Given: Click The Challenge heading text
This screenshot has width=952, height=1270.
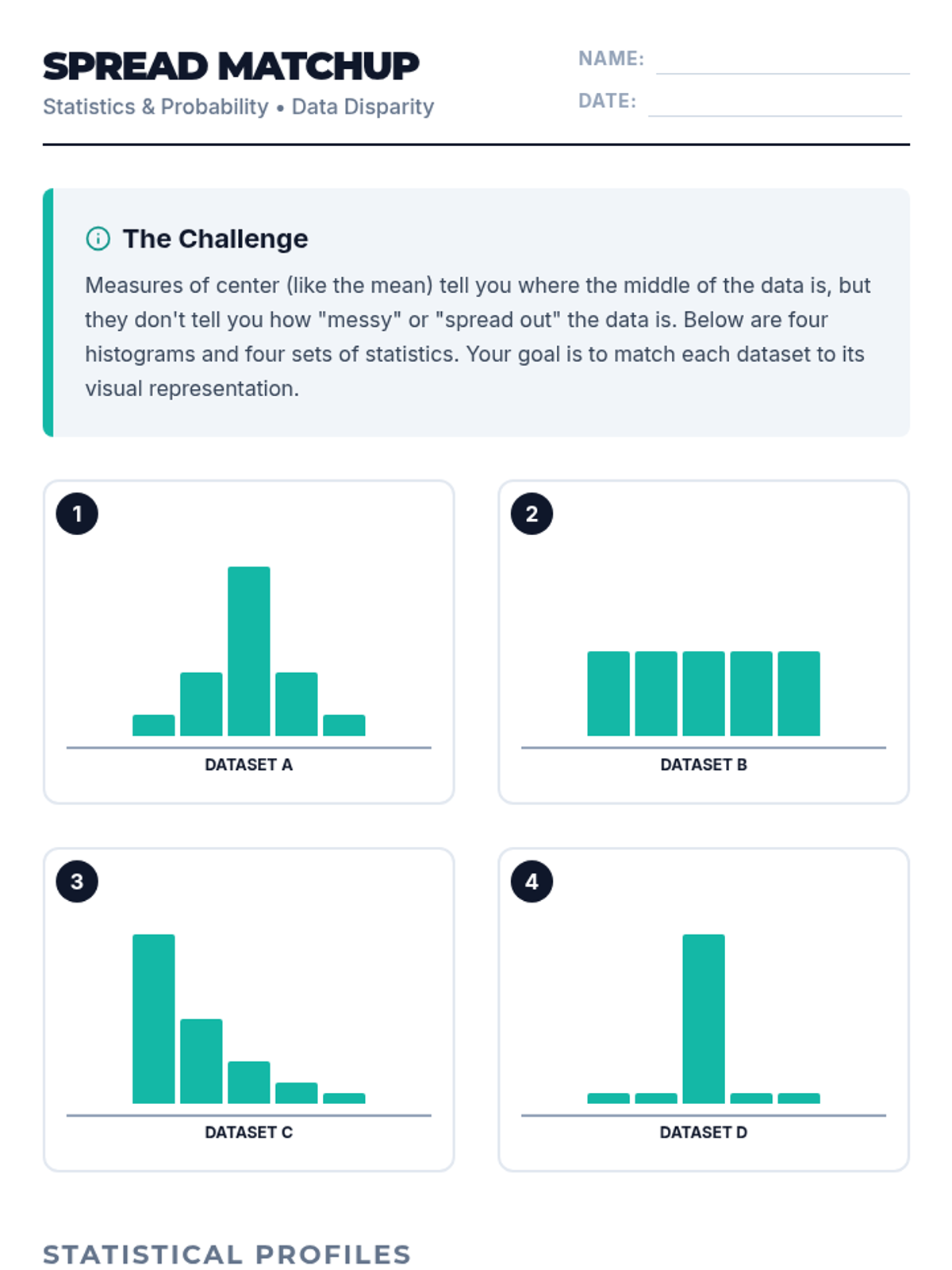Looking at the screenshot, I should coord(215,238).
